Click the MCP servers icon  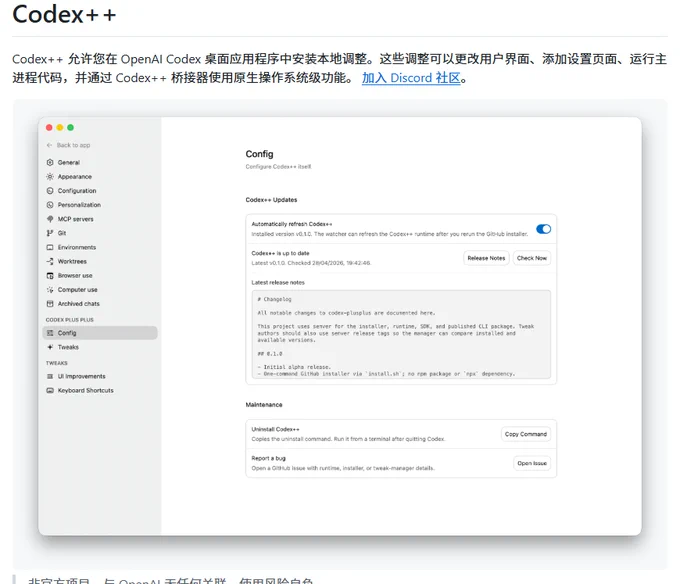[x=50, y=219]
